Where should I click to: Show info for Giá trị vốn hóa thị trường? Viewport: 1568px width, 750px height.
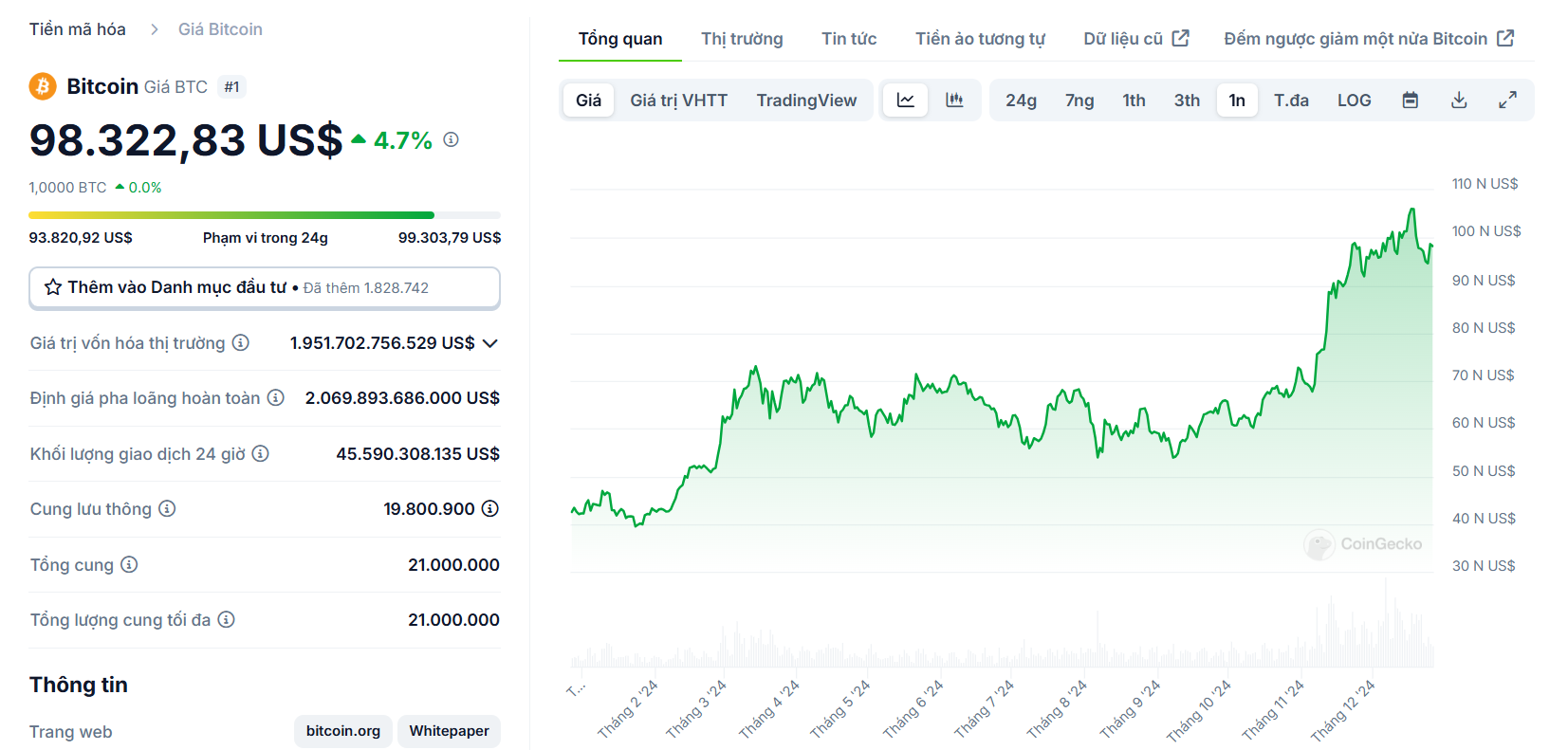[241, 342]
